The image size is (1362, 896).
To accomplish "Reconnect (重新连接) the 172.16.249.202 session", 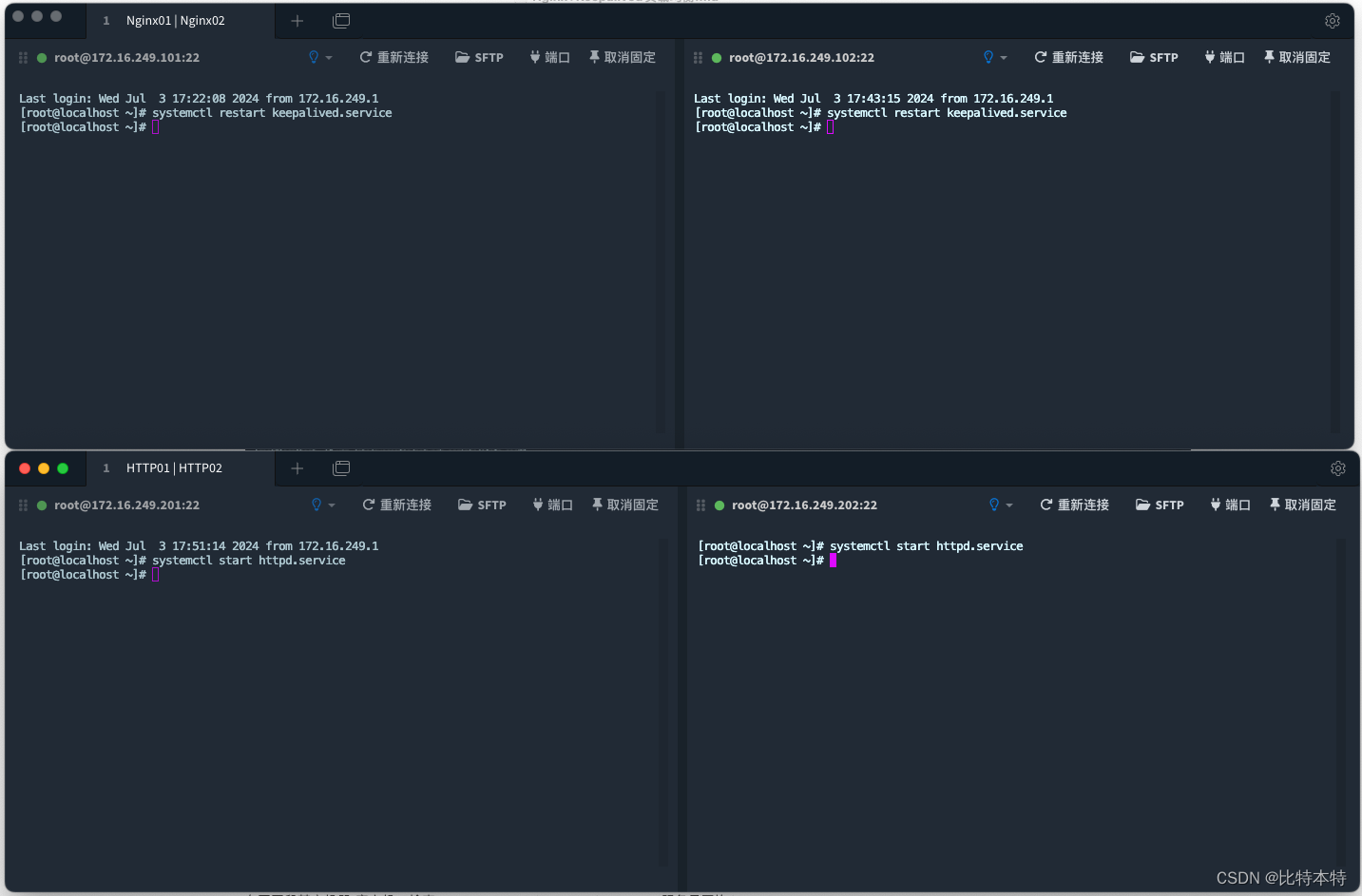I will [1074, 505].
